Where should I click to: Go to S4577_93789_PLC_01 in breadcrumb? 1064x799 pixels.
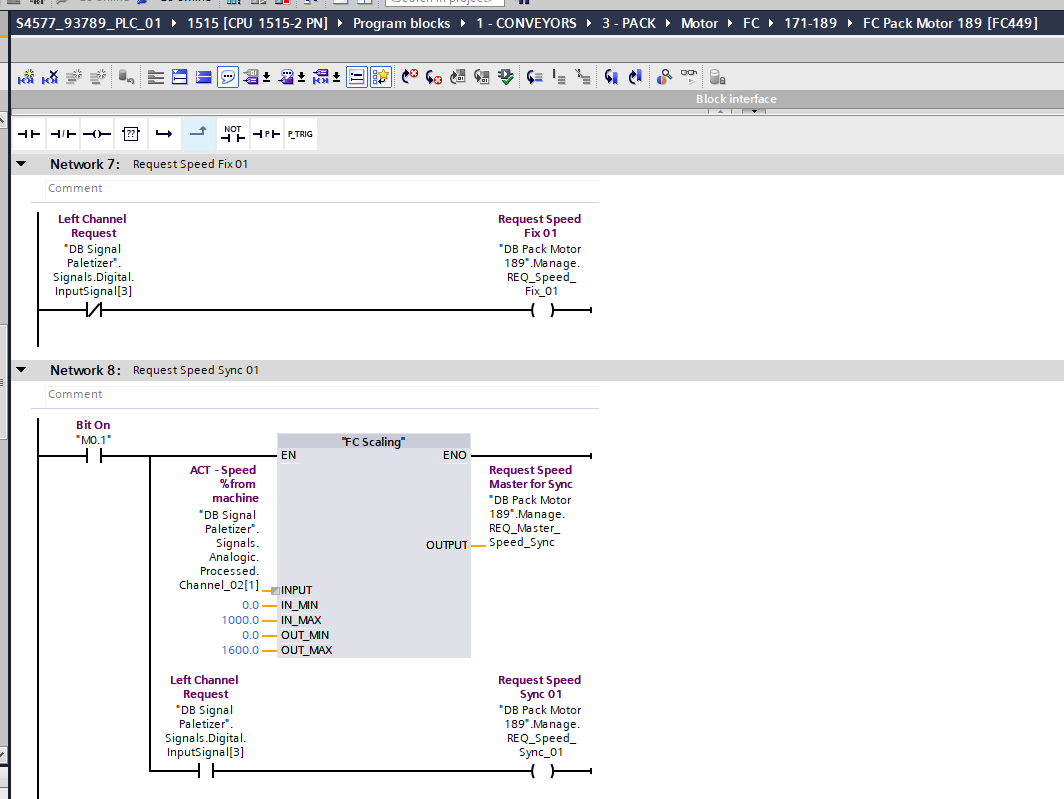pyautogui.click(x=89, y=23)
